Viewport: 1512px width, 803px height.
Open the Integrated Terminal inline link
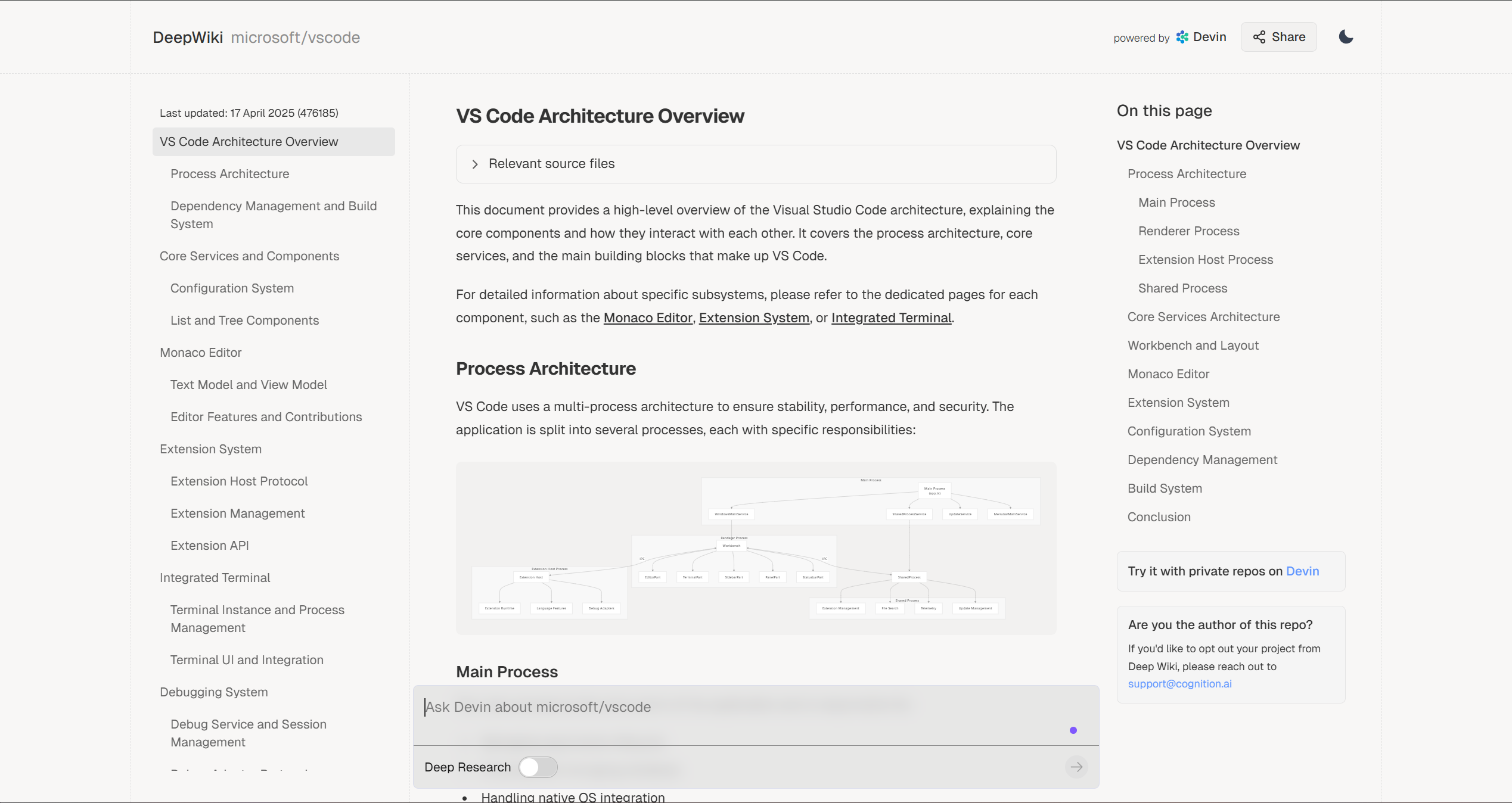tap(891, 318)
